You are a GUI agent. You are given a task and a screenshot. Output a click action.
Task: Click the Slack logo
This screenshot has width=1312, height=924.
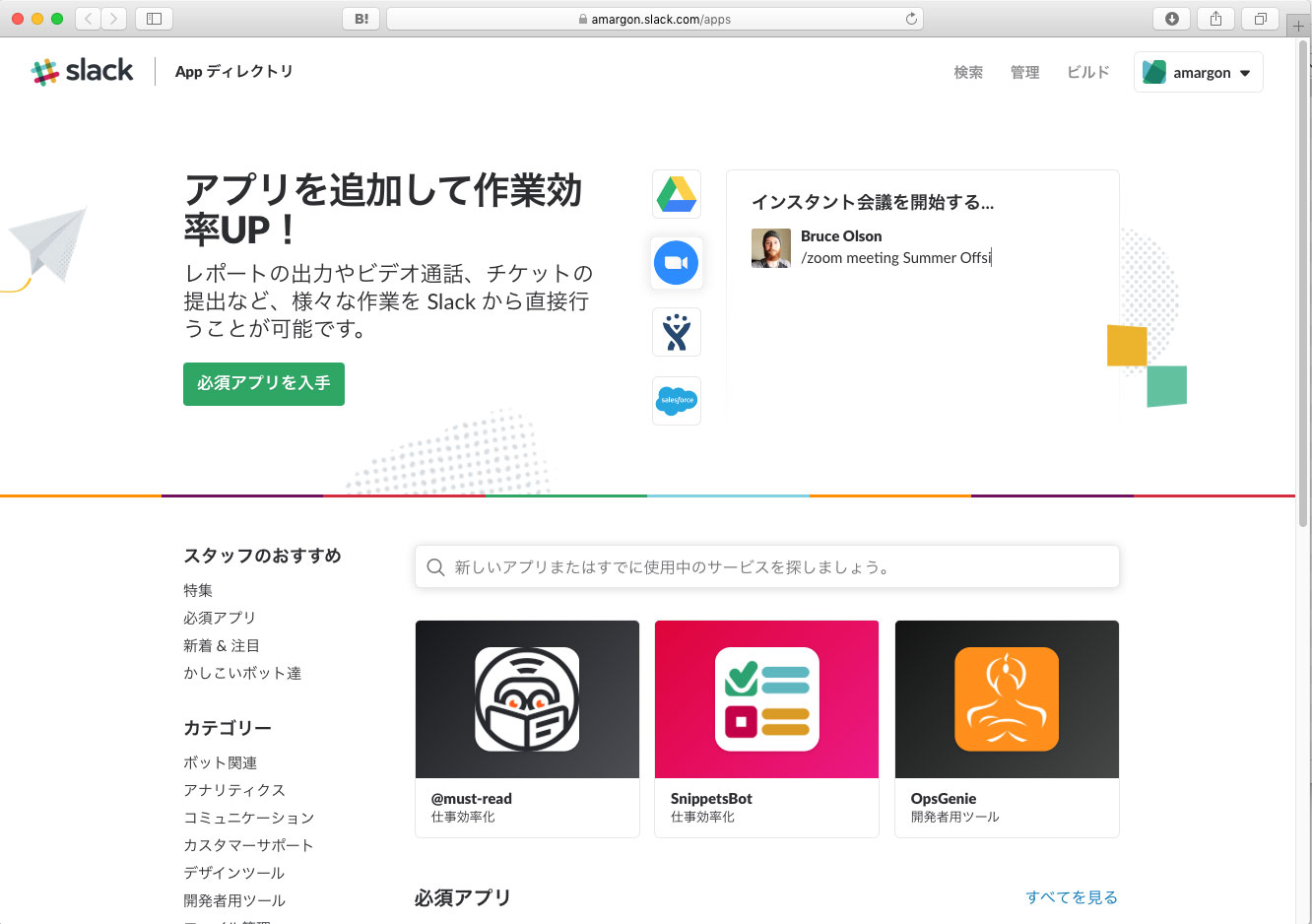82,72
